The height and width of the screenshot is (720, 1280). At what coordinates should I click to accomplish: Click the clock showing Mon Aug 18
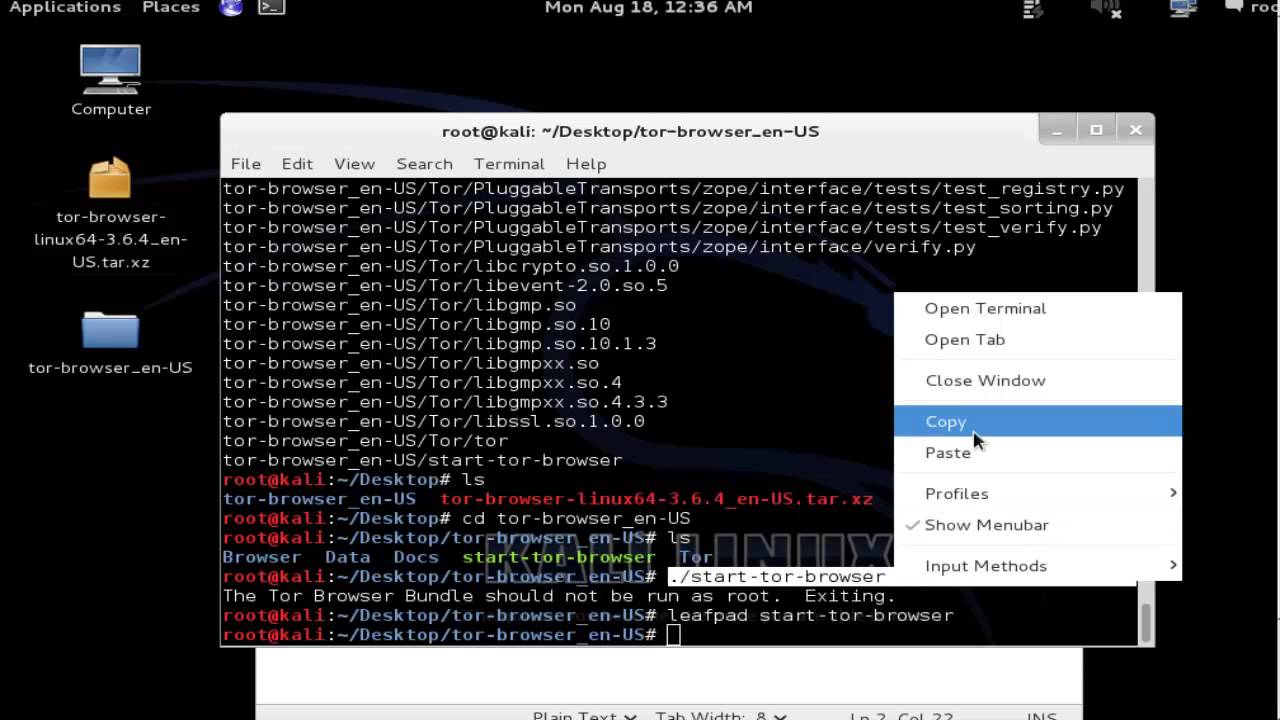point(648,8)
